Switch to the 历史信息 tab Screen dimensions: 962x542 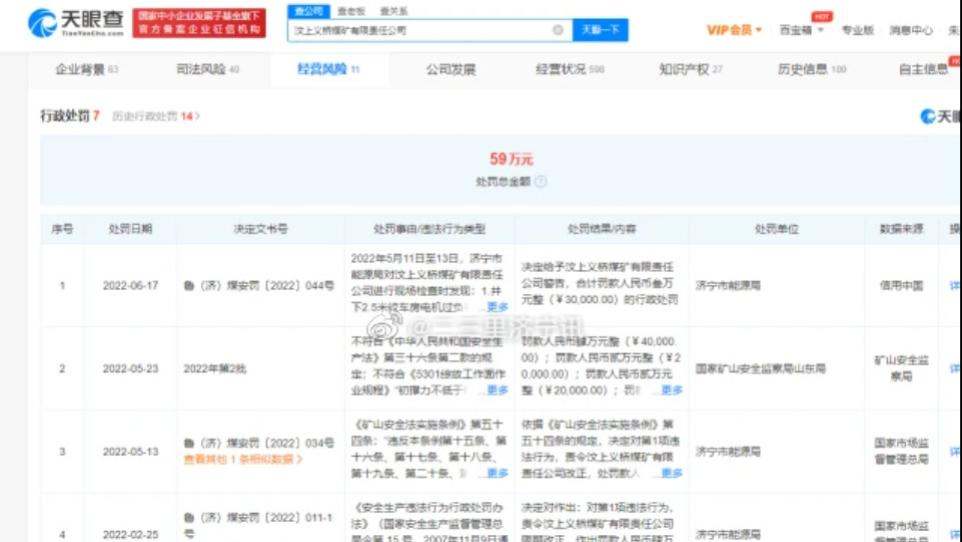click(812, 69)
